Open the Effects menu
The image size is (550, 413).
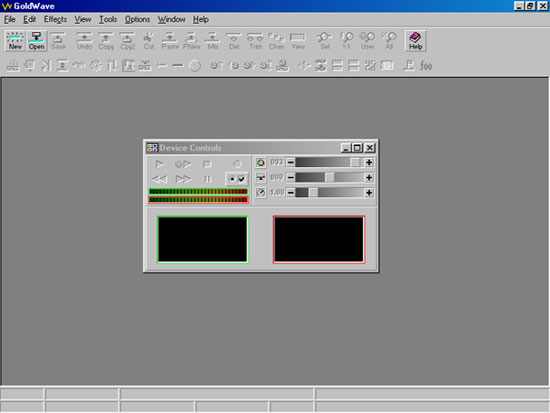pyautogui.click(x=55, y=19)
